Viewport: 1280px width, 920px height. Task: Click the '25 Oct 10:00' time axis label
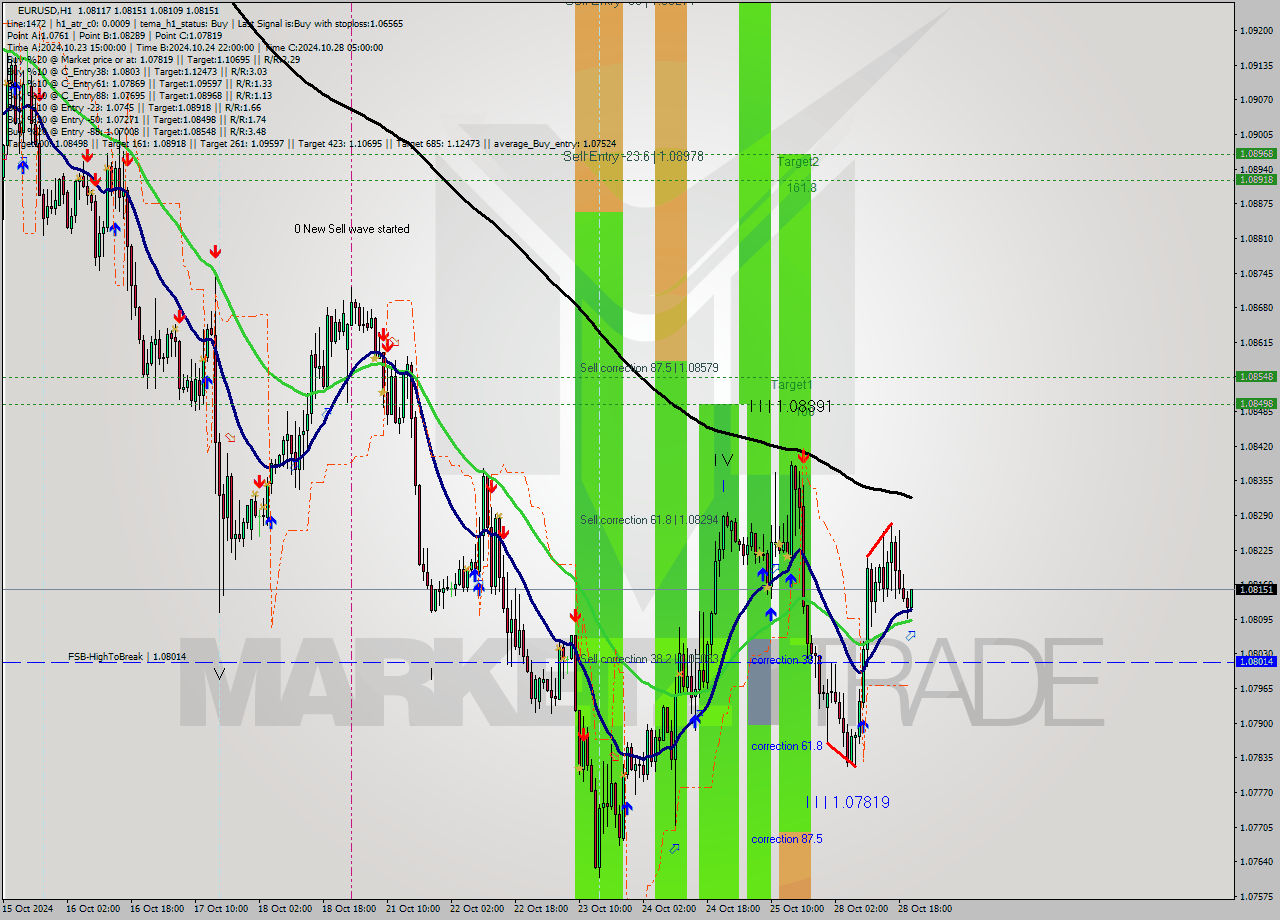click(796, 909)
